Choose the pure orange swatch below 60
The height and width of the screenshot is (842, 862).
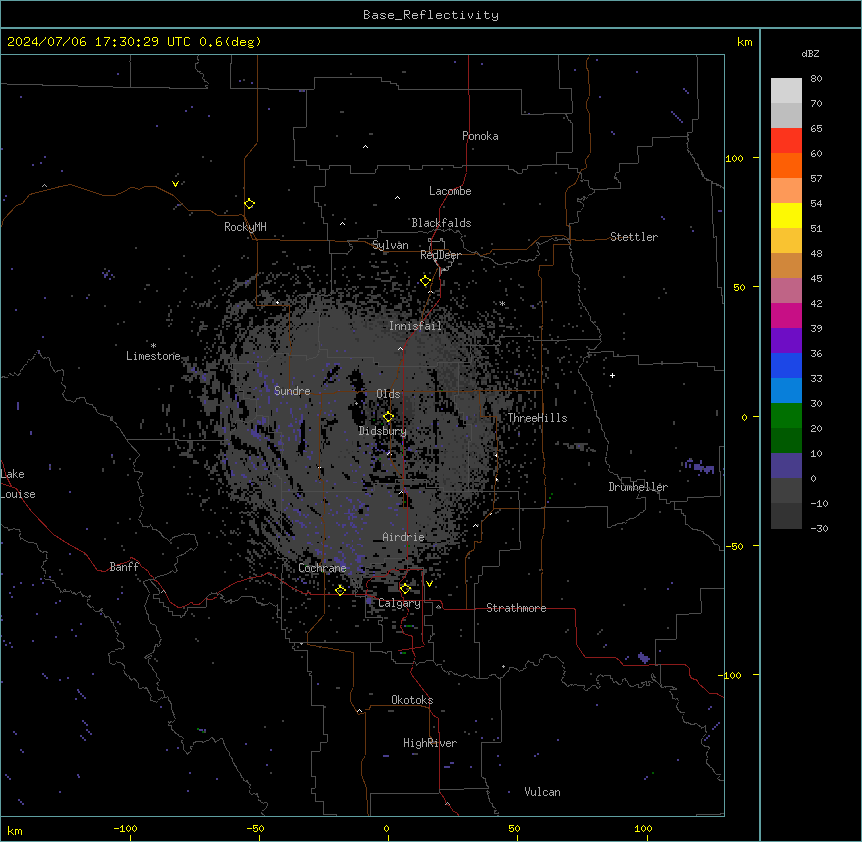click(x=786, y=165)
